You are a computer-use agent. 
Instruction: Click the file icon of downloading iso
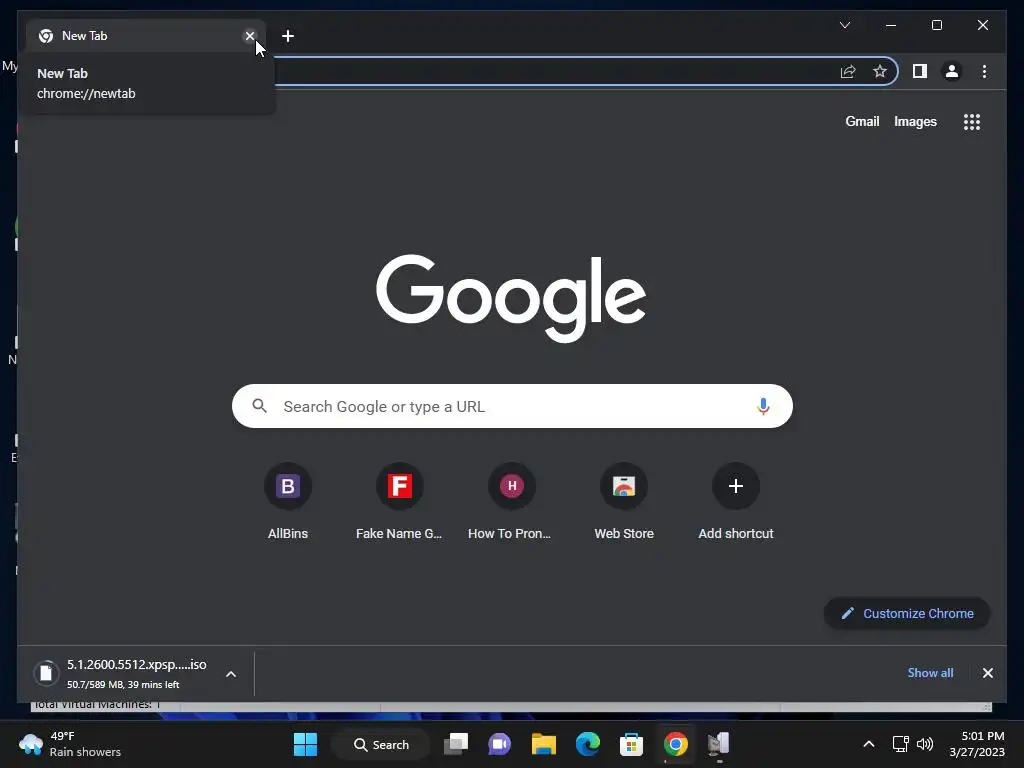click(46, 673)
